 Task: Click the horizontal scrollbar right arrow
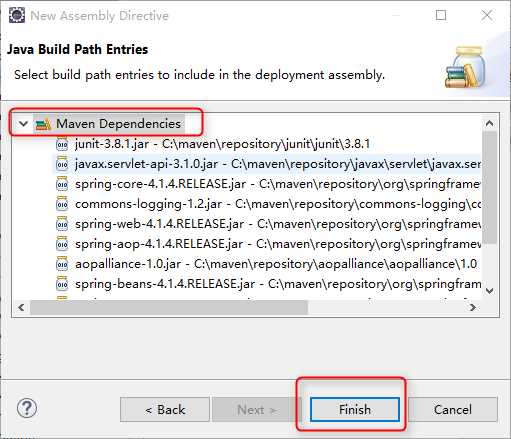473,307
